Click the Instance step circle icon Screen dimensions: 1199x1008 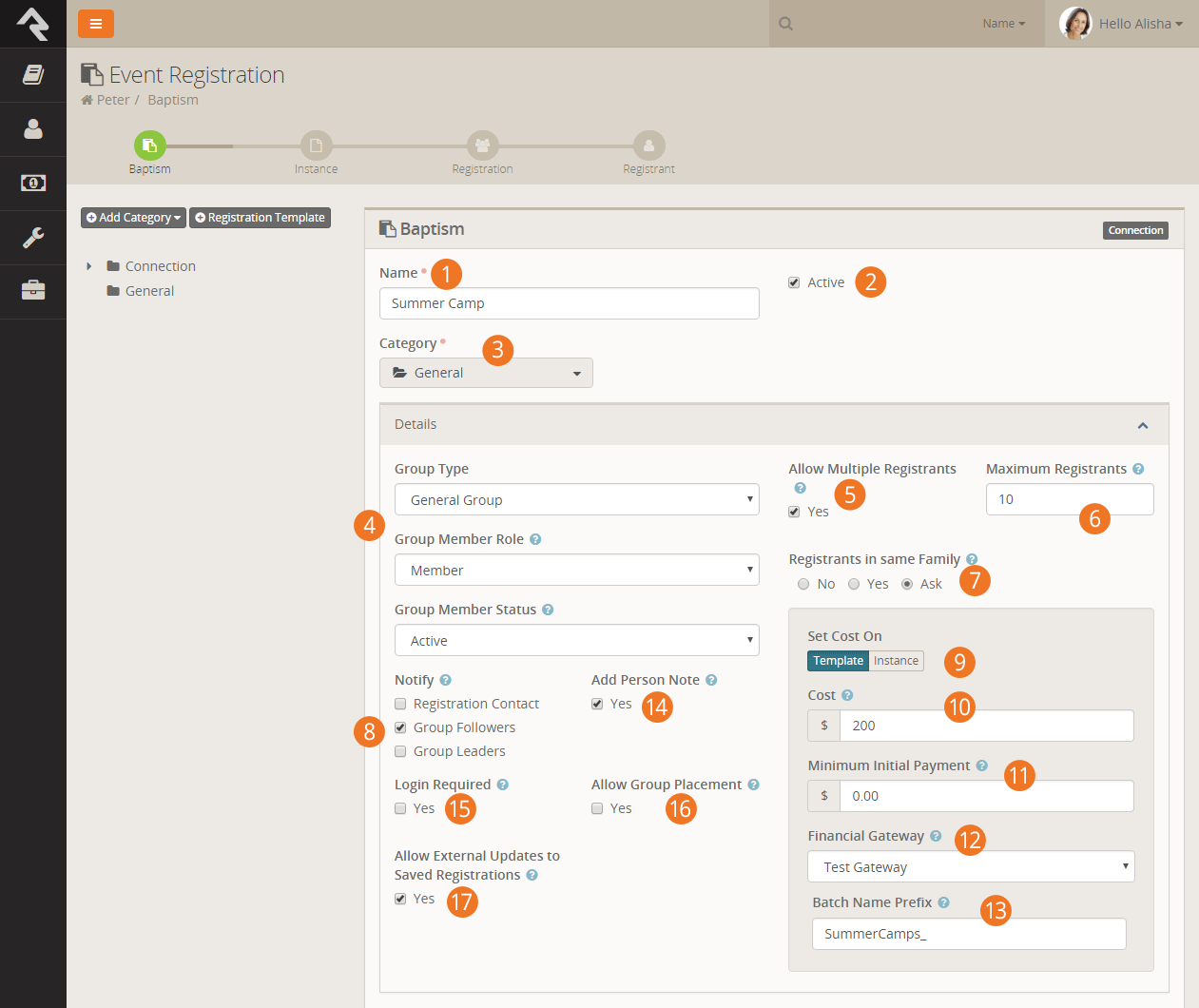click(316, 145)
